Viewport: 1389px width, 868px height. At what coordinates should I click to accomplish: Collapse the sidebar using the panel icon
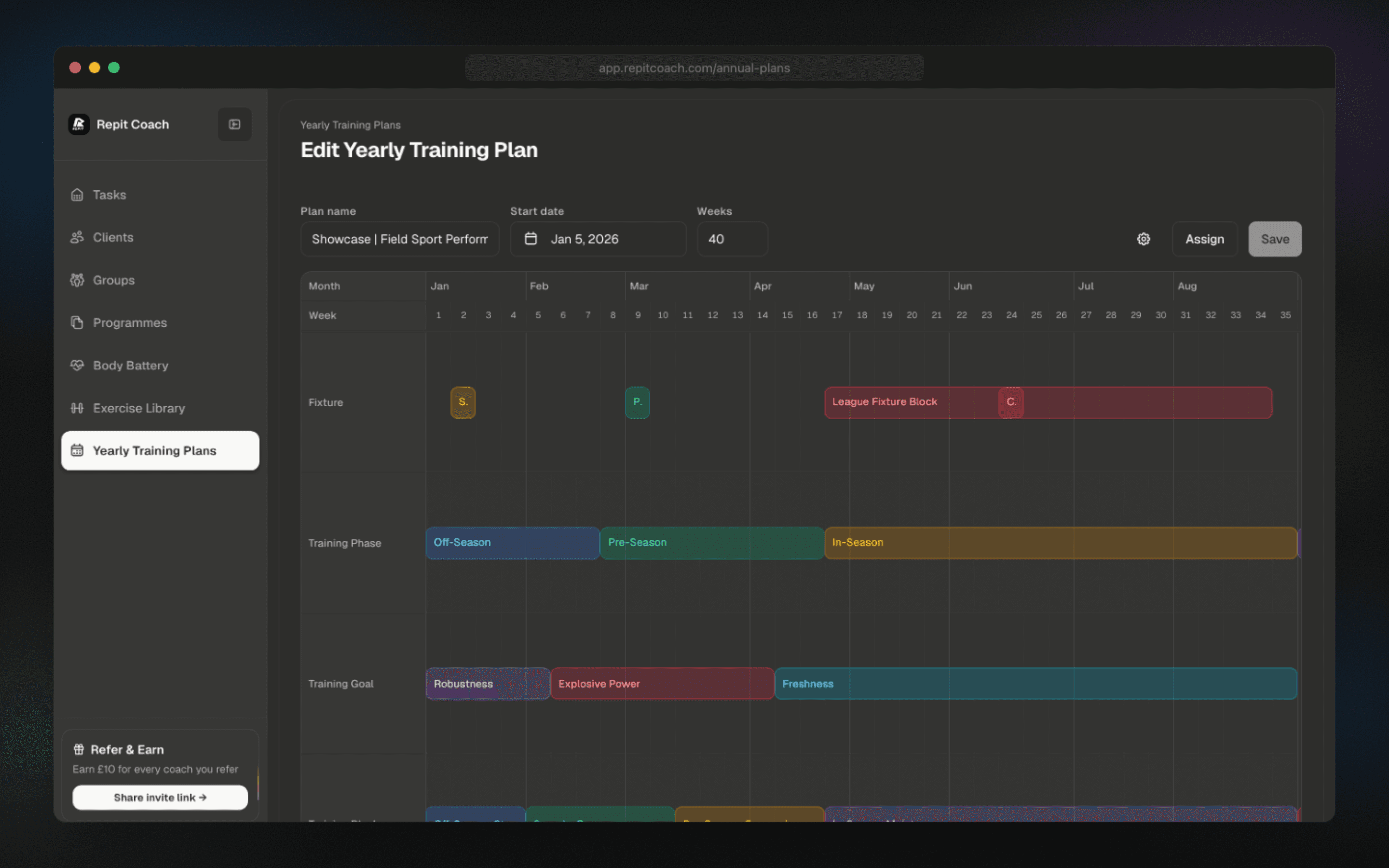click(234, 124)
